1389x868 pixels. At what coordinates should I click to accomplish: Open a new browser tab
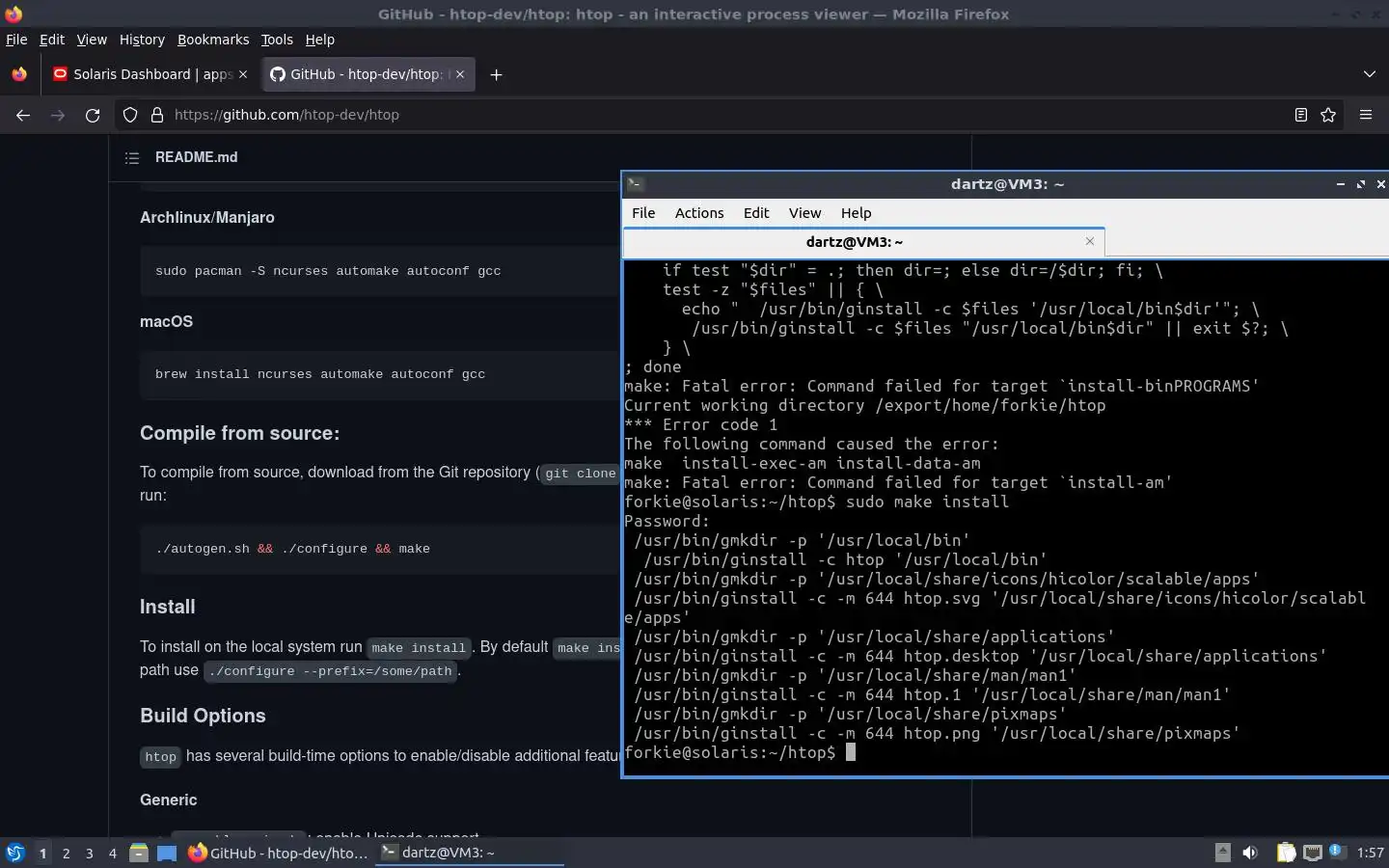[x=496, y=74]
